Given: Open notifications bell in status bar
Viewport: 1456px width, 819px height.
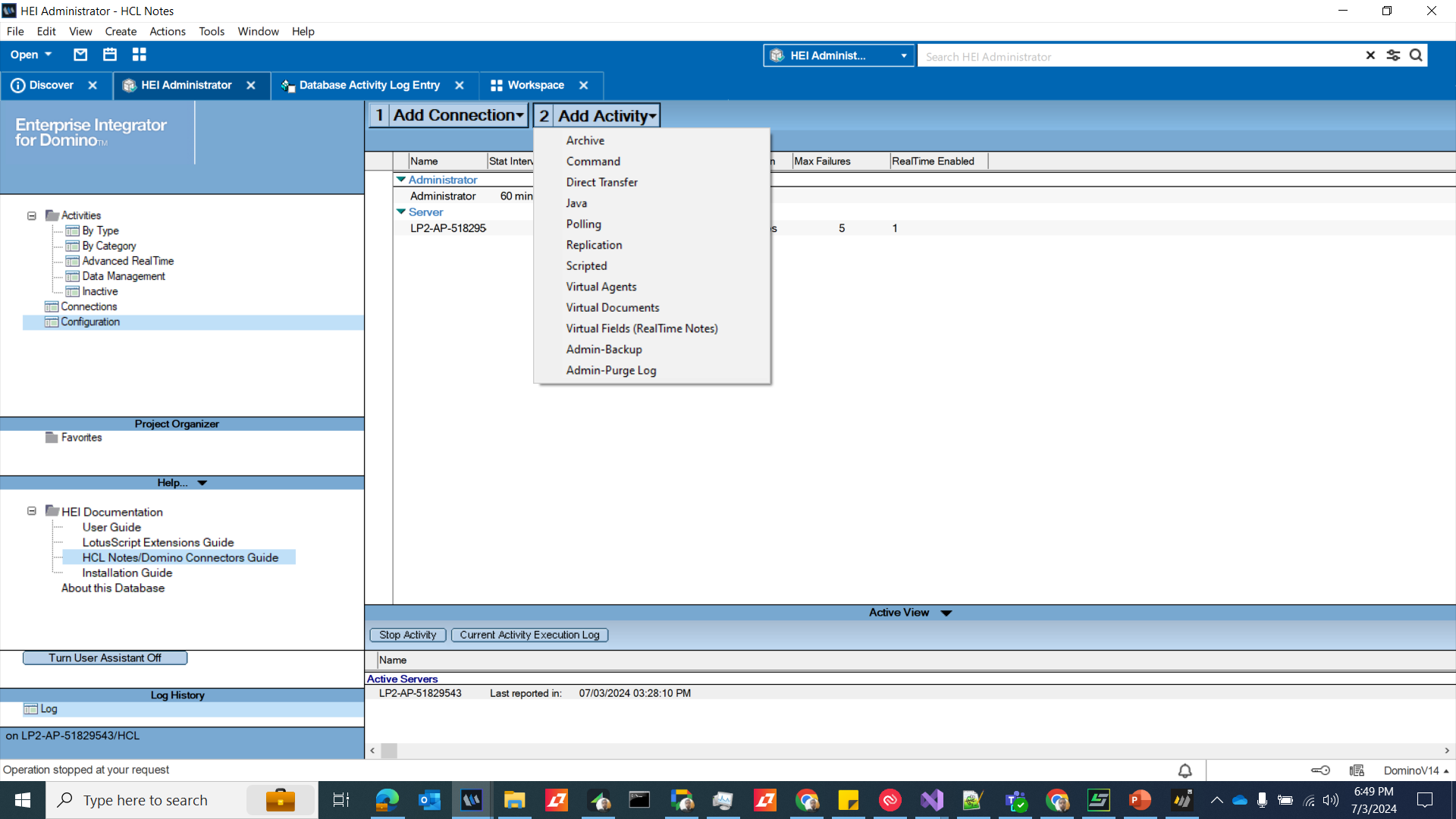Looking at the screenshot, I should [1185, 770].
